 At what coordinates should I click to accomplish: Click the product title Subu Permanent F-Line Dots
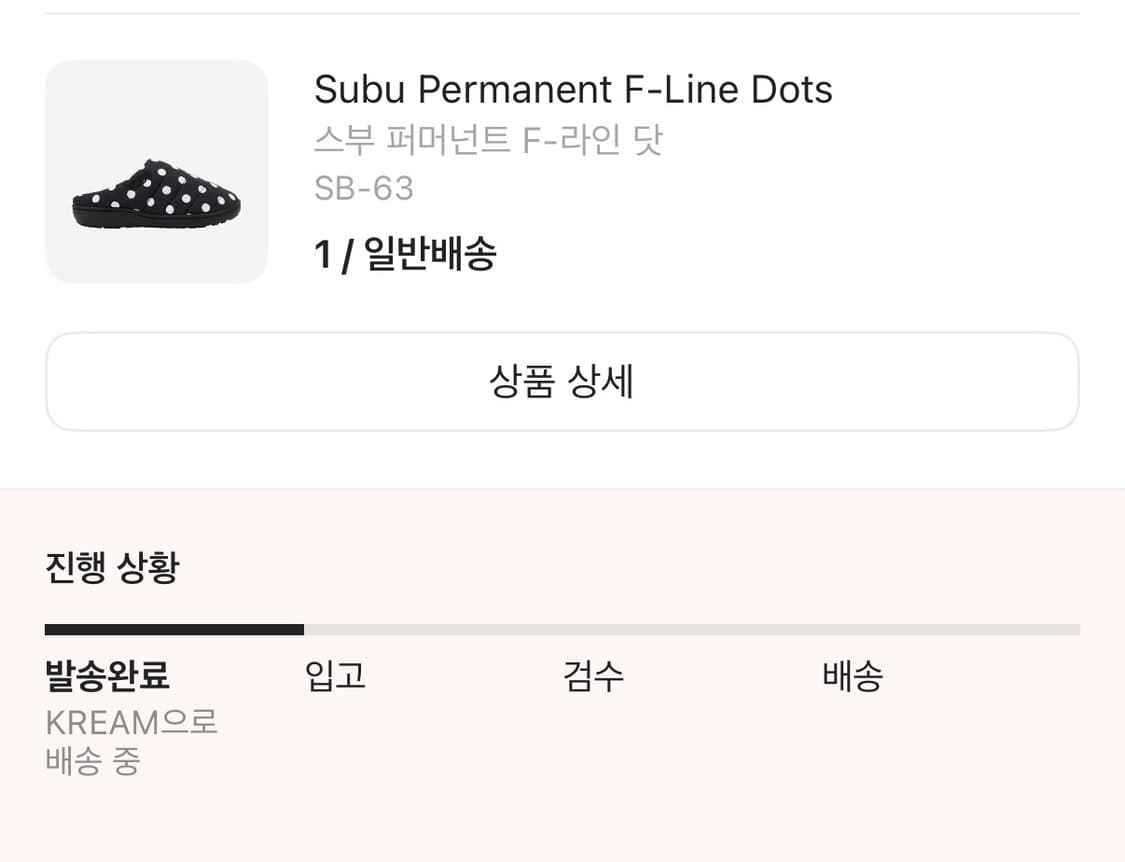pyautogui.click(x=573, y=89)
